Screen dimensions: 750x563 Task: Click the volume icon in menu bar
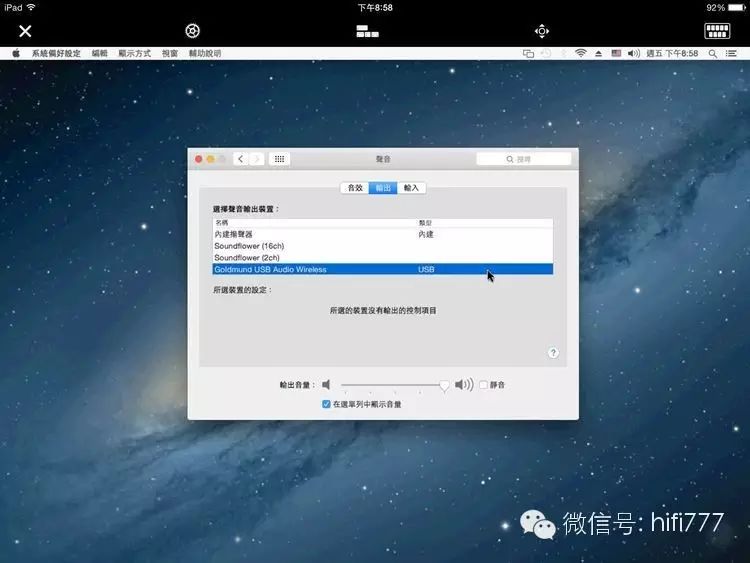(x=634, y=54)
